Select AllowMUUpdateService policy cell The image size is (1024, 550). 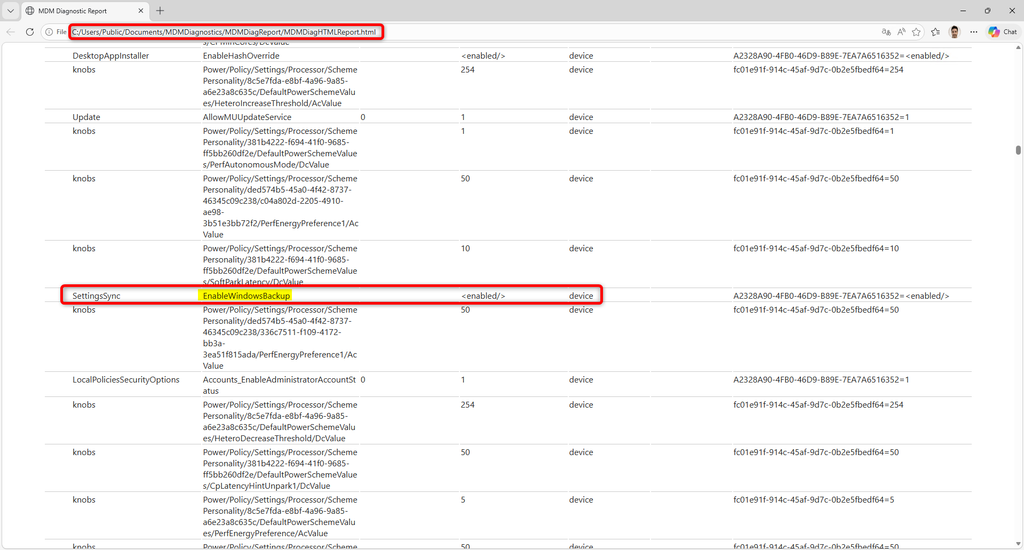[247, 117]
